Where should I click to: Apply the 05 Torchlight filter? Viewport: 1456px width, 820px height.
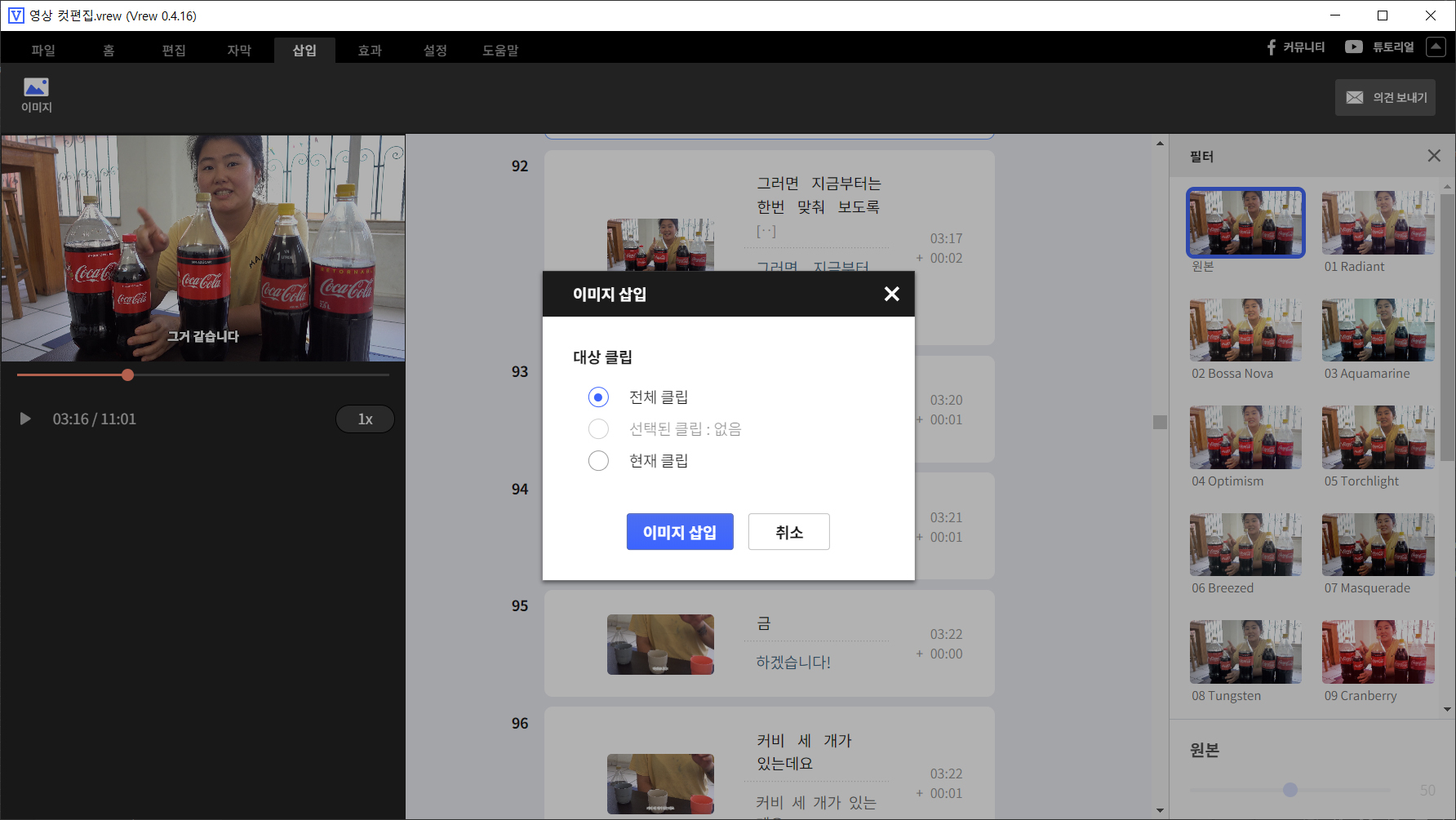(1378, 437)
